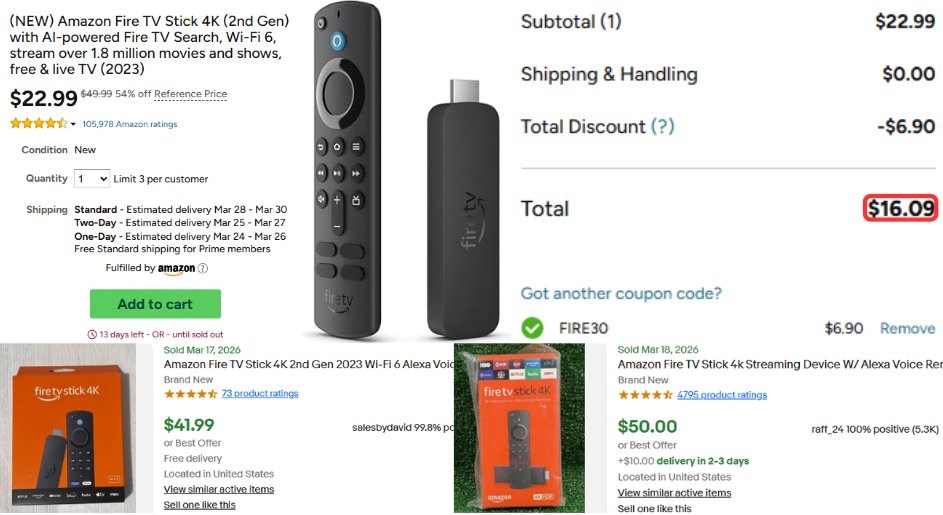Open the 4795 product ratings link

coord(722,395)
